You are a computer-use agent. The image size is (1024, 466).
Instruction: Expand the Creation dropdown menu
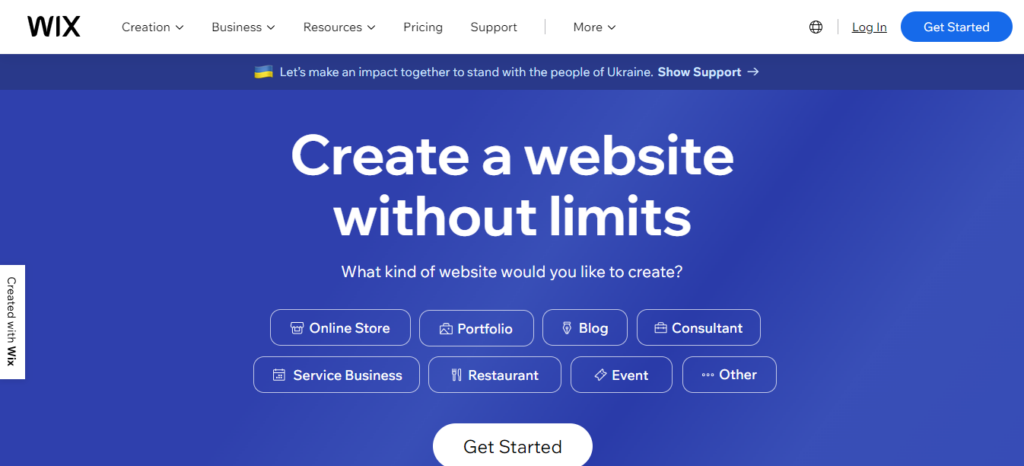tap(153, 27)
